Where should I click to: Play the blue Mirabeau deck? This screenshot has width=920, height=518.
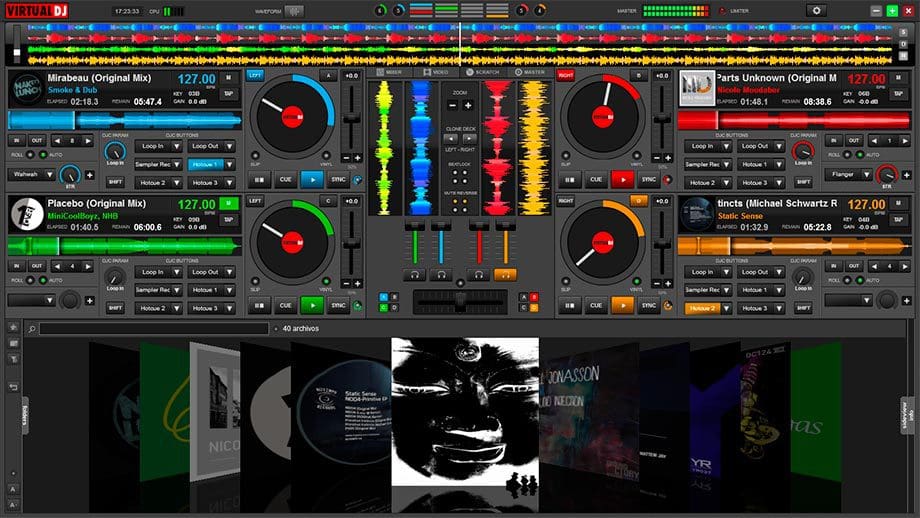coord(312,180)
